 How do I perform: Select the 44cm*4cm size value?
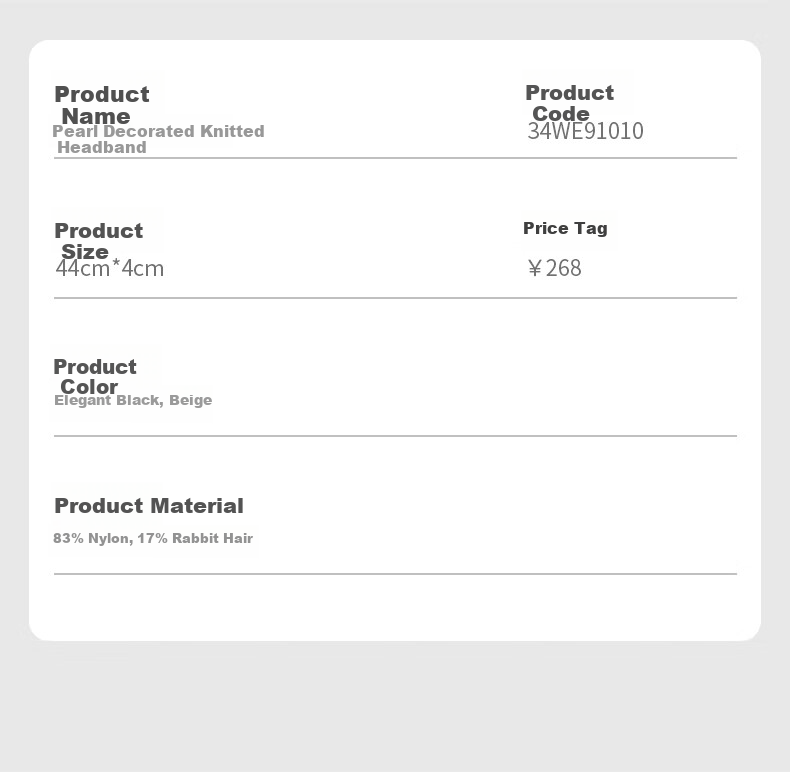110,268
